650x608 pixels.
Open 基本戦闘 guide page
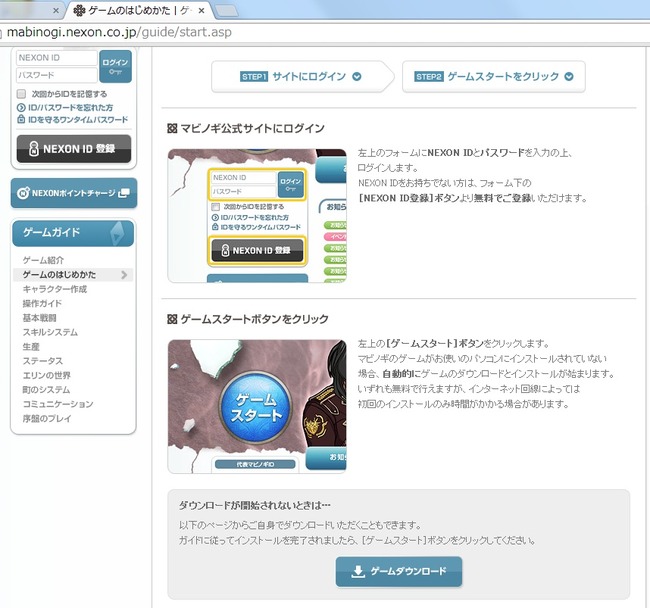coord(39,318)
